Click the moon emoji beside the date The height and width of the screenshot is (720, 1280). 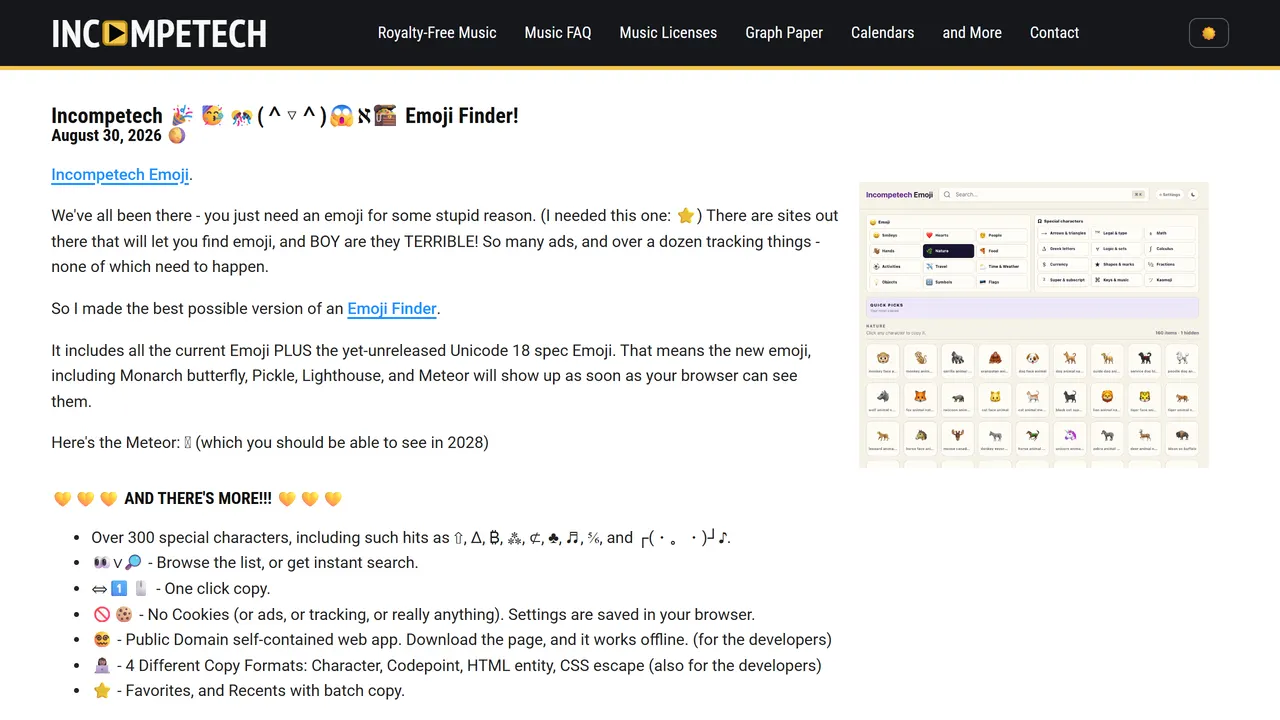click(176, 136)
